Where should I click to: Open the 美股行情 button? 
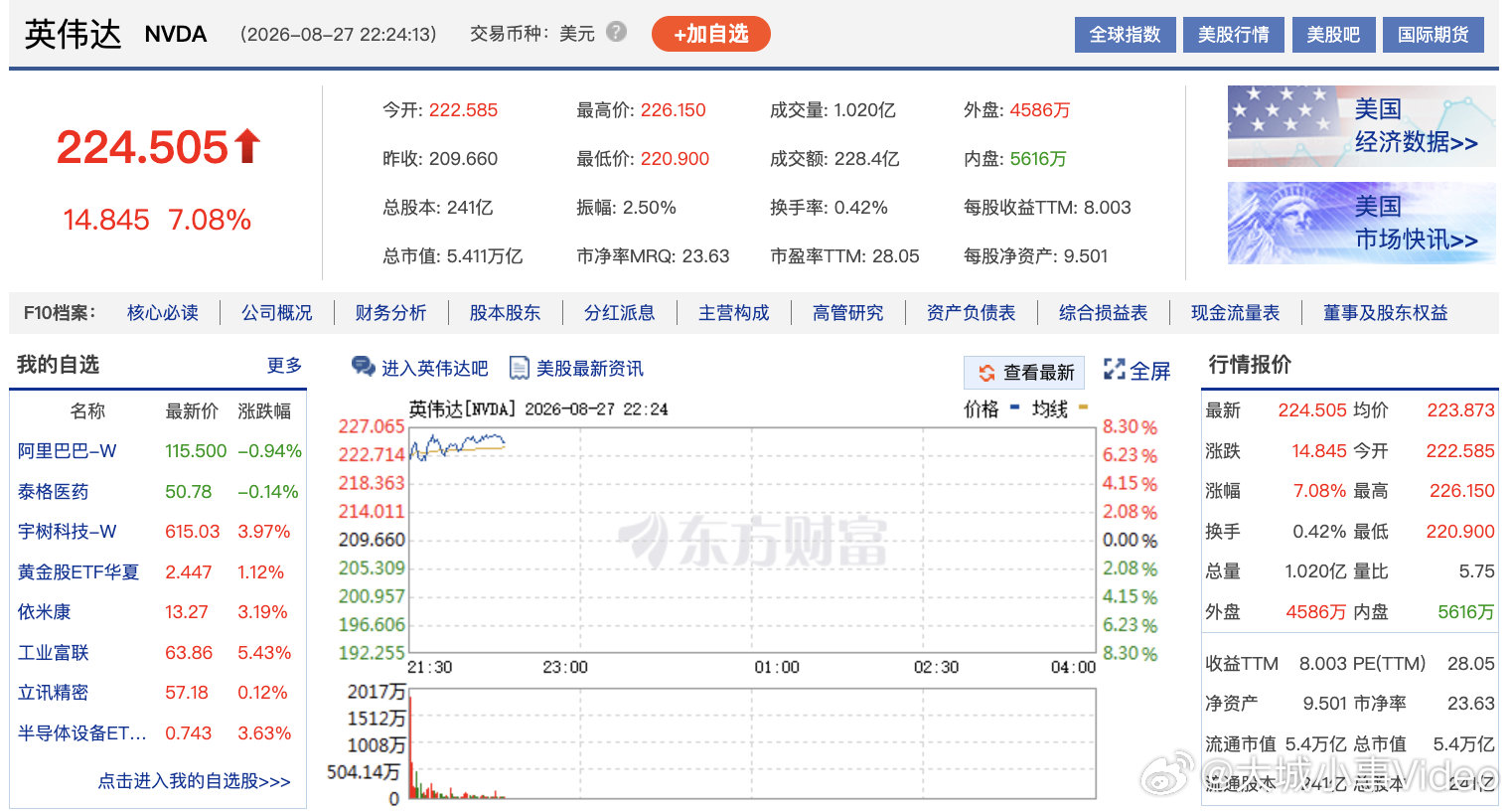click(x=1234, y=35)
